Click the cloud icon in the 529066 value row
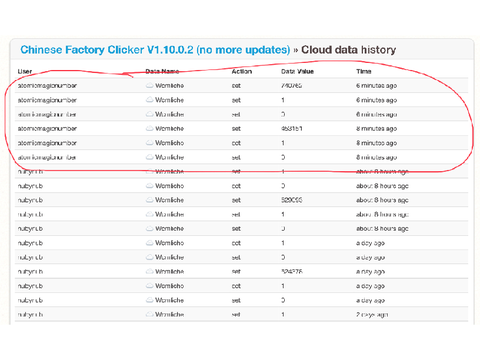 tap(150, 200)
